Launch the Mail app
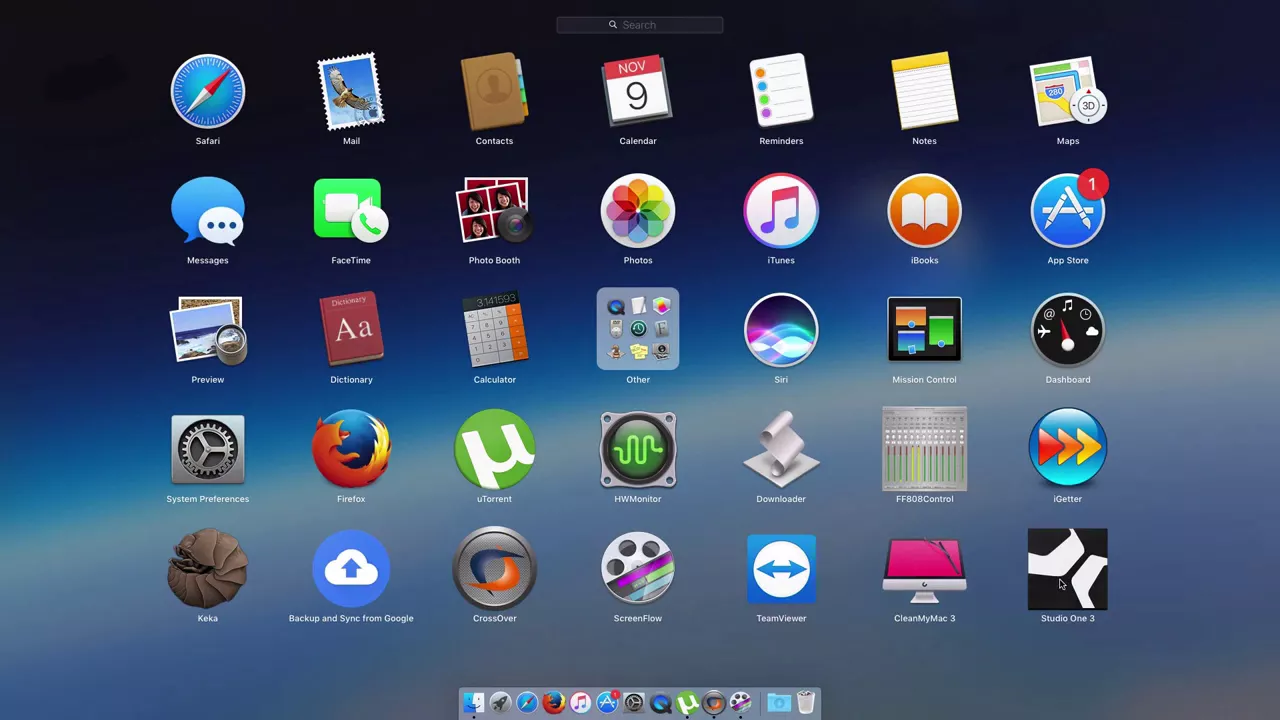This screenshot has height=720, width=1280. point(351,92)
